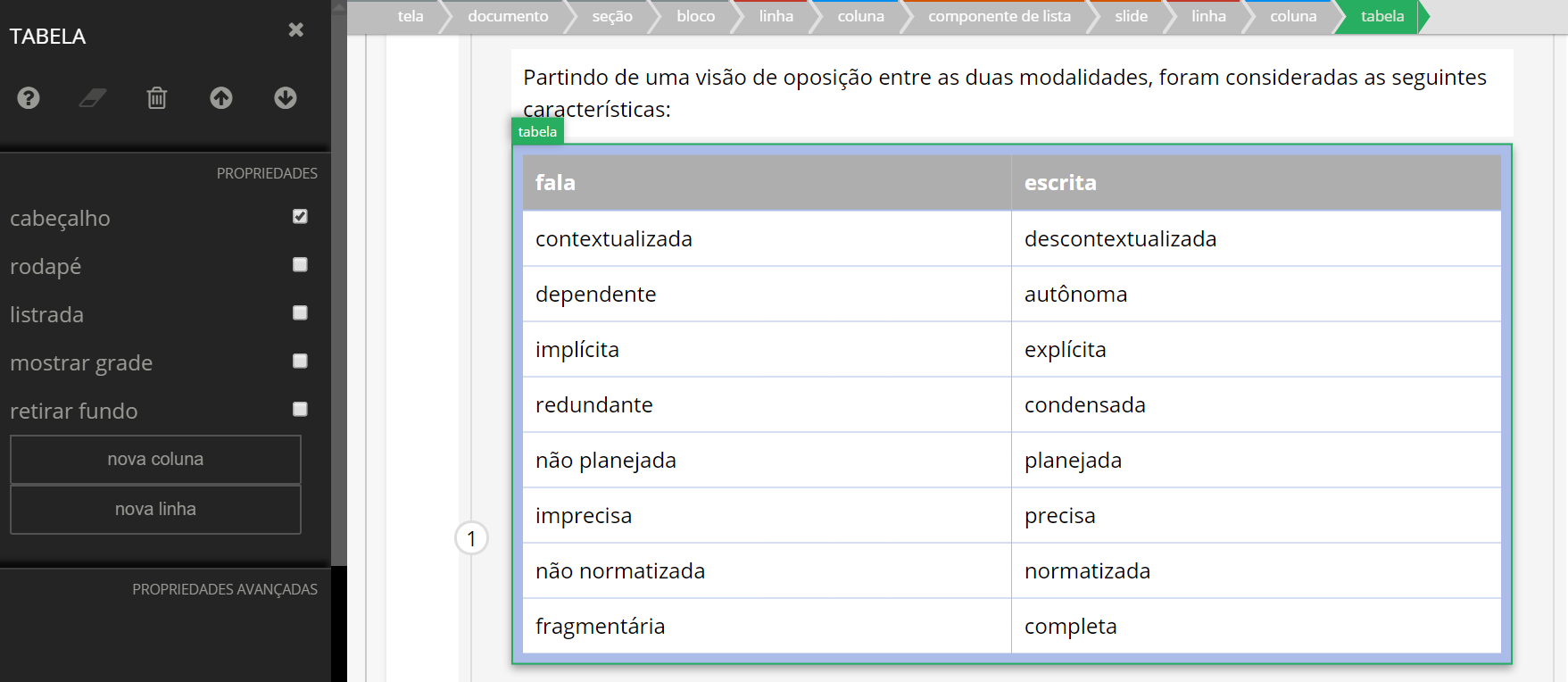Click the nova linha button
The width and height of the screenshot is (1568, 682).
[x=155, y=509]
